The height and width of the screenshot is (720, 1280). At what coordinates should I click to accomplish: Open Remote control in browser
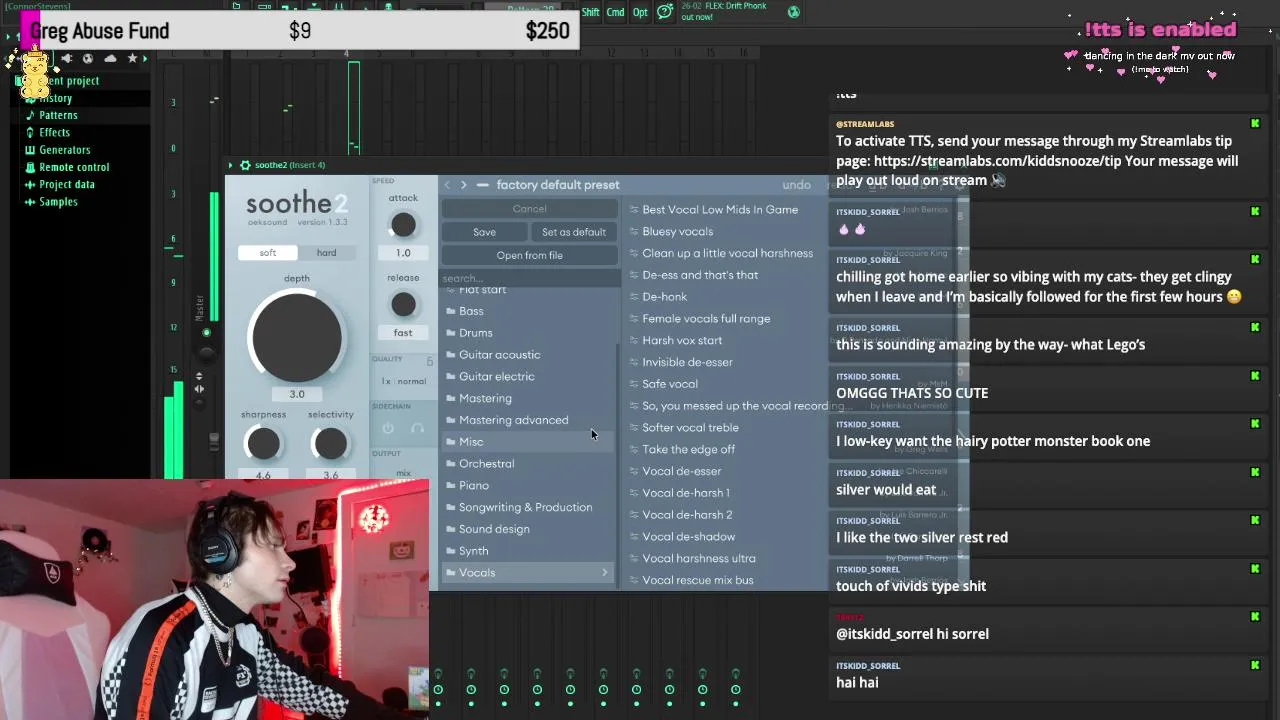tap(74, 168)
